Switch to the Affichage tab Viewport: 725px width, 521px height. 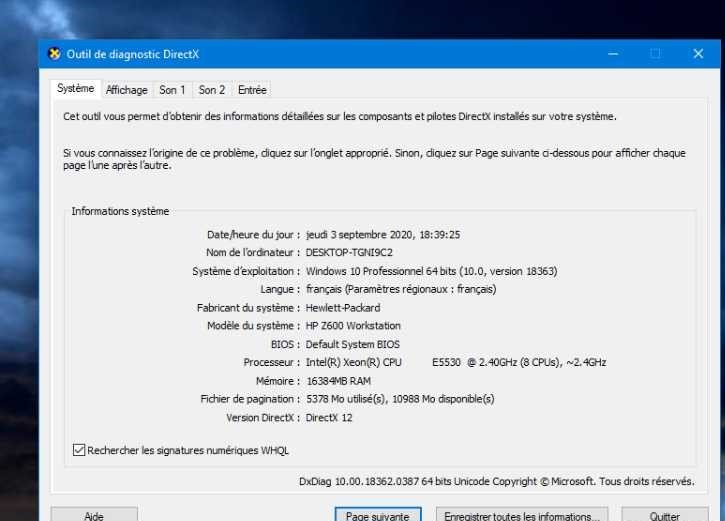click(x=127, y=90)
